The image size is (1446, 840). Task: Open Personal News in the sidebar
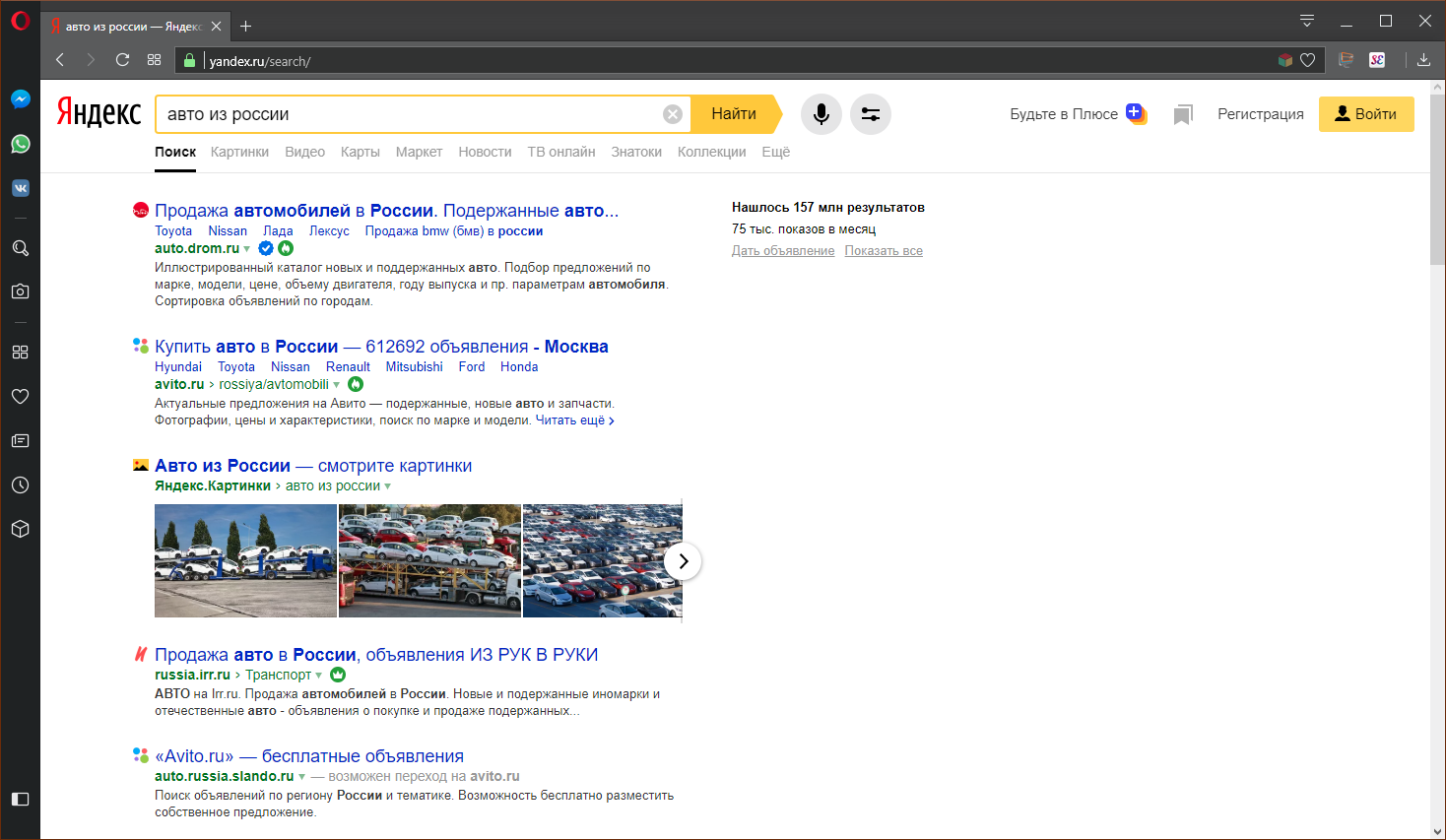[x=20, y=440]
